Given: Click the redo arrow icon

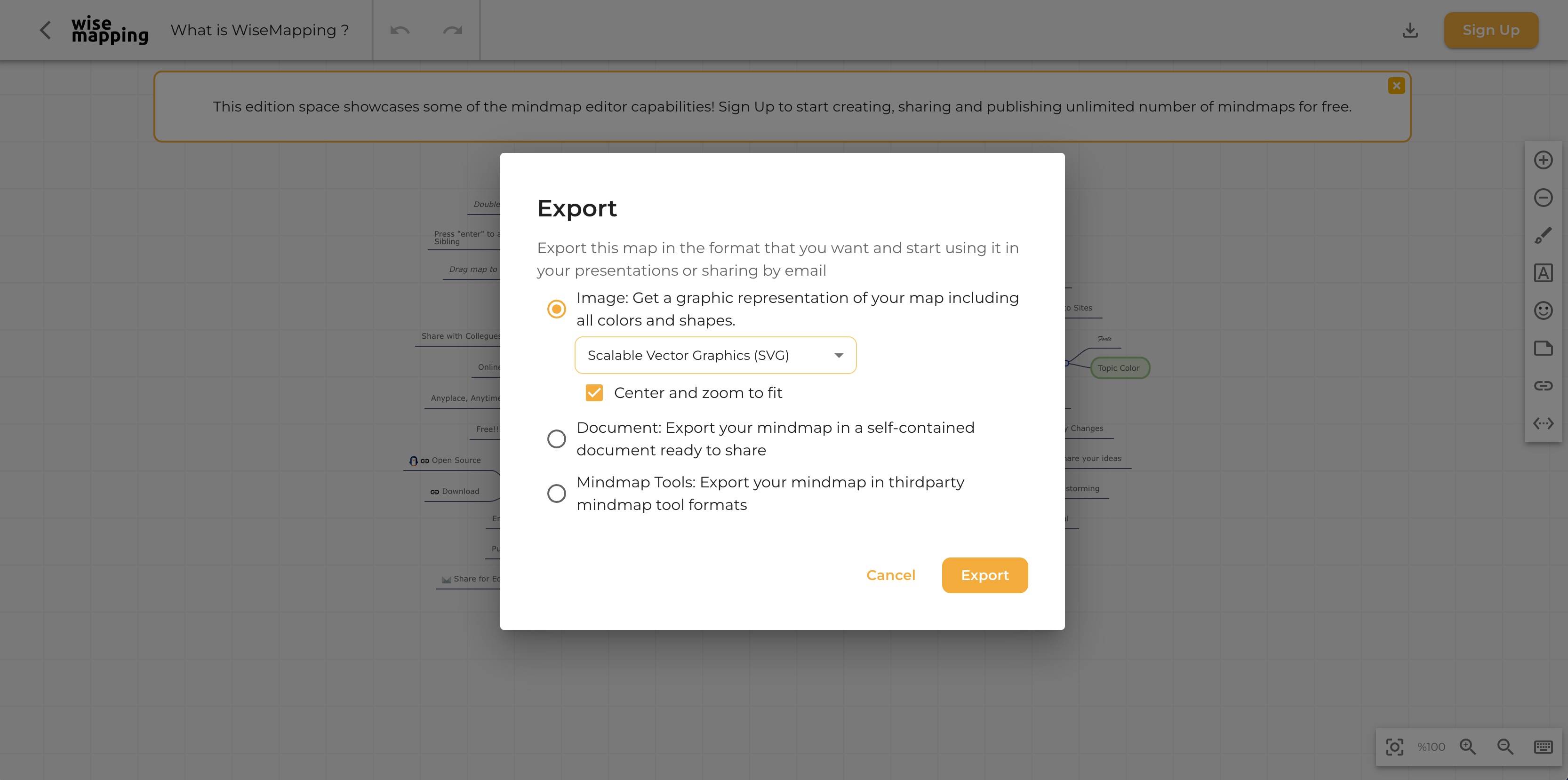Looking at the screenshot, I should 452,31.
